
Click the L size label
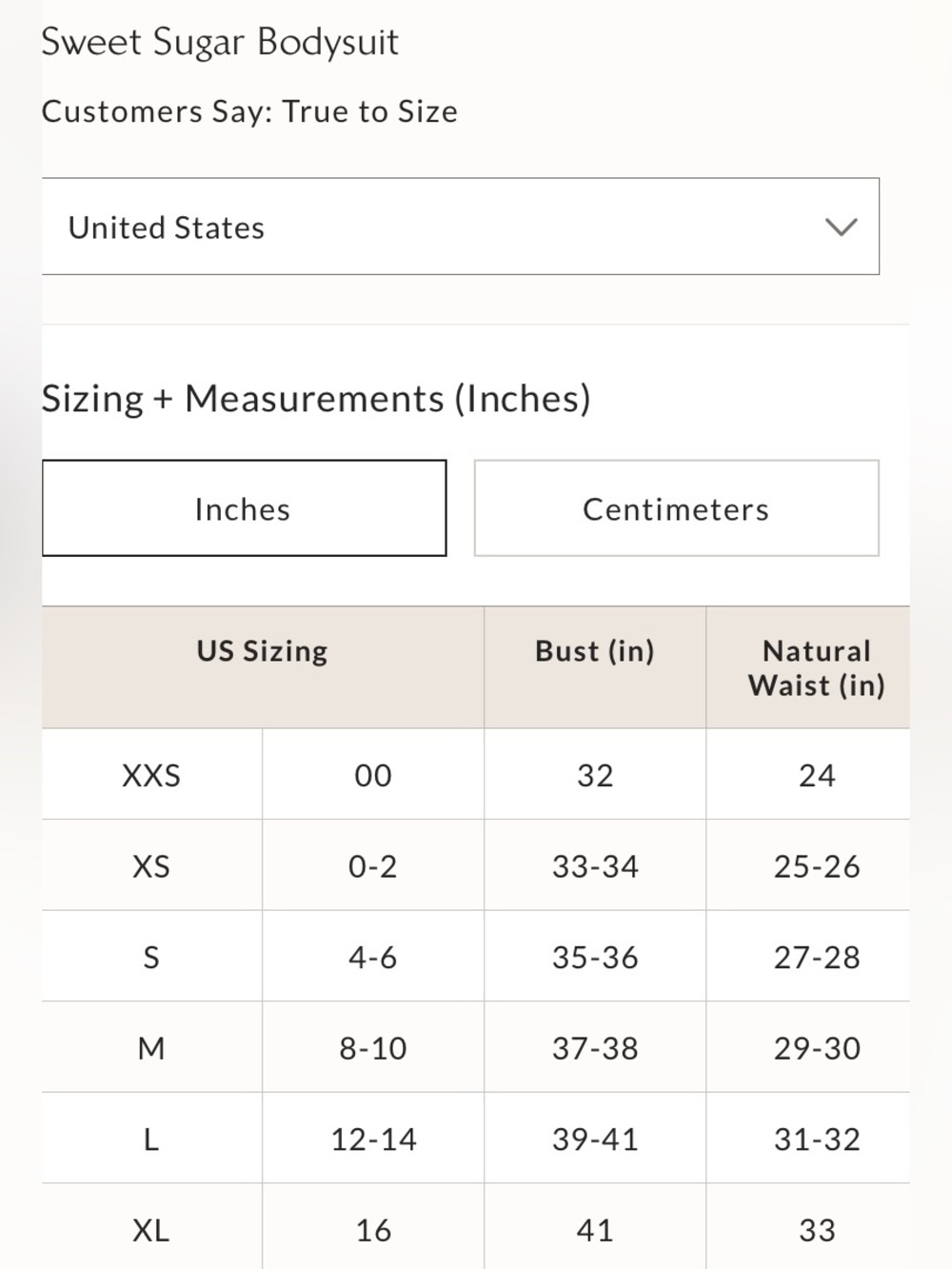151,1139
